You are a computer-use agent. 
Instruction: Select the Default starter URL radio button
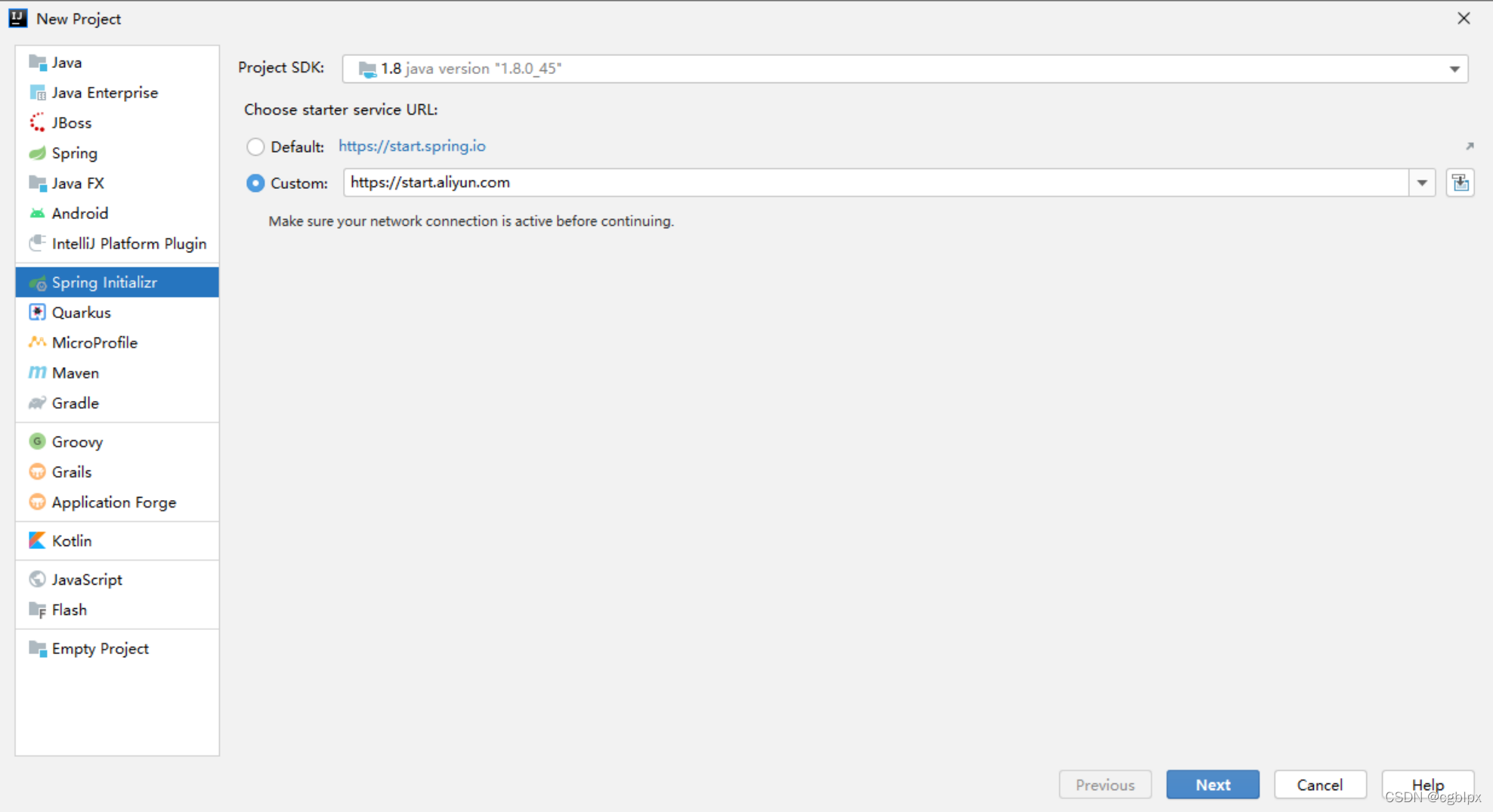coord(255,147)
